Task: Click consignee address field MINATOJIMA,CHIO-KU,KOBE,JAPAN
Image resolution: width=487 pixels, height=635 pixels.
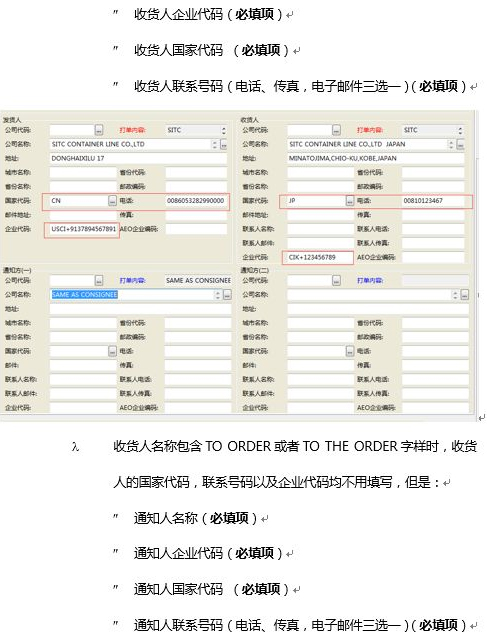Action: (376, 158)
